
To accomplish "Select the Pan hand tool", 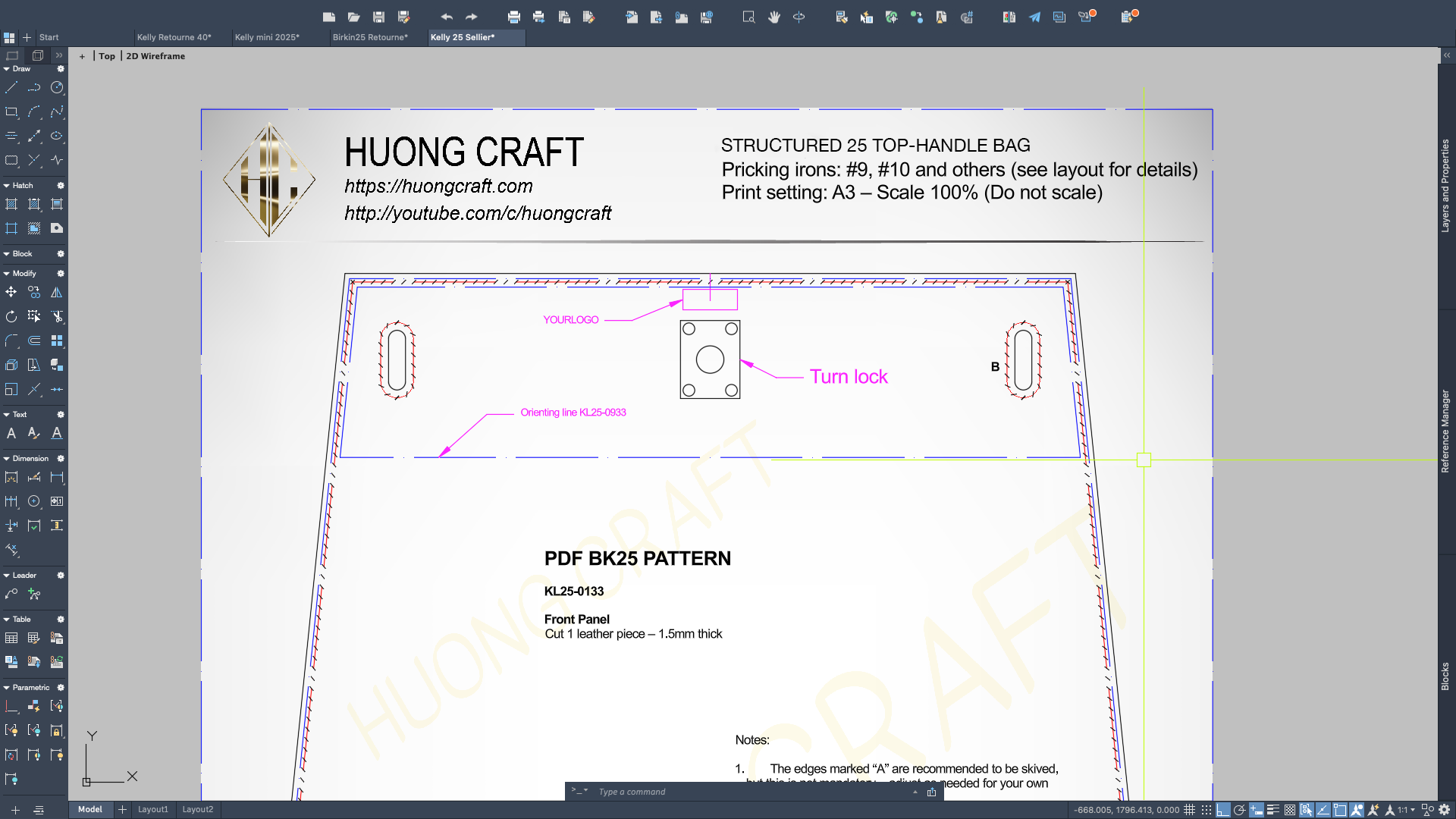I will click(773, 17).
